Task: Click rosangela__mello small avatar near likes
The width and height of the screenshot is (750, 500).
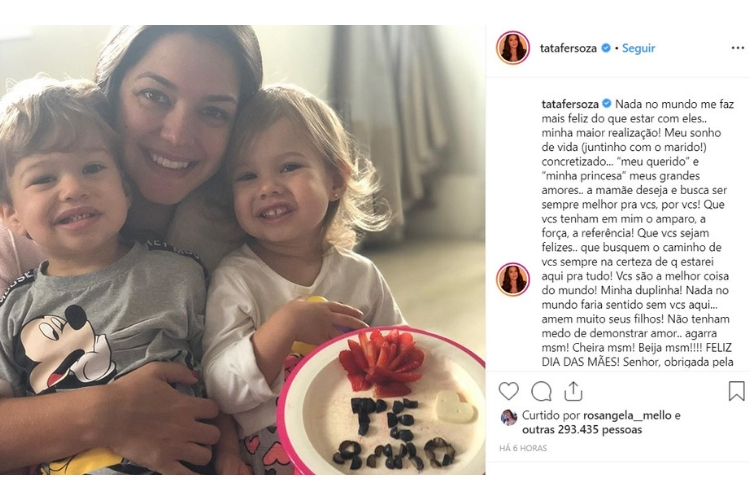Action: [x=508, y=417]
